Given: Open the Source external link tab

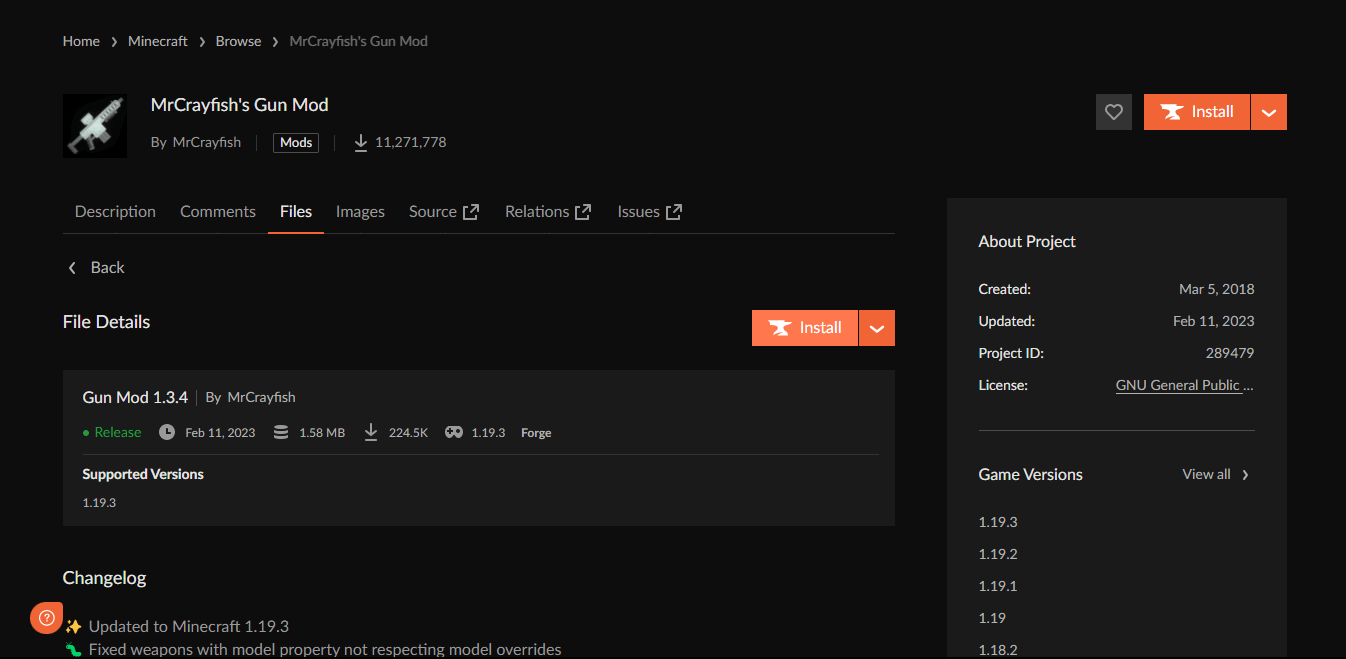Looking at the screenshot, I should point(444,212).
